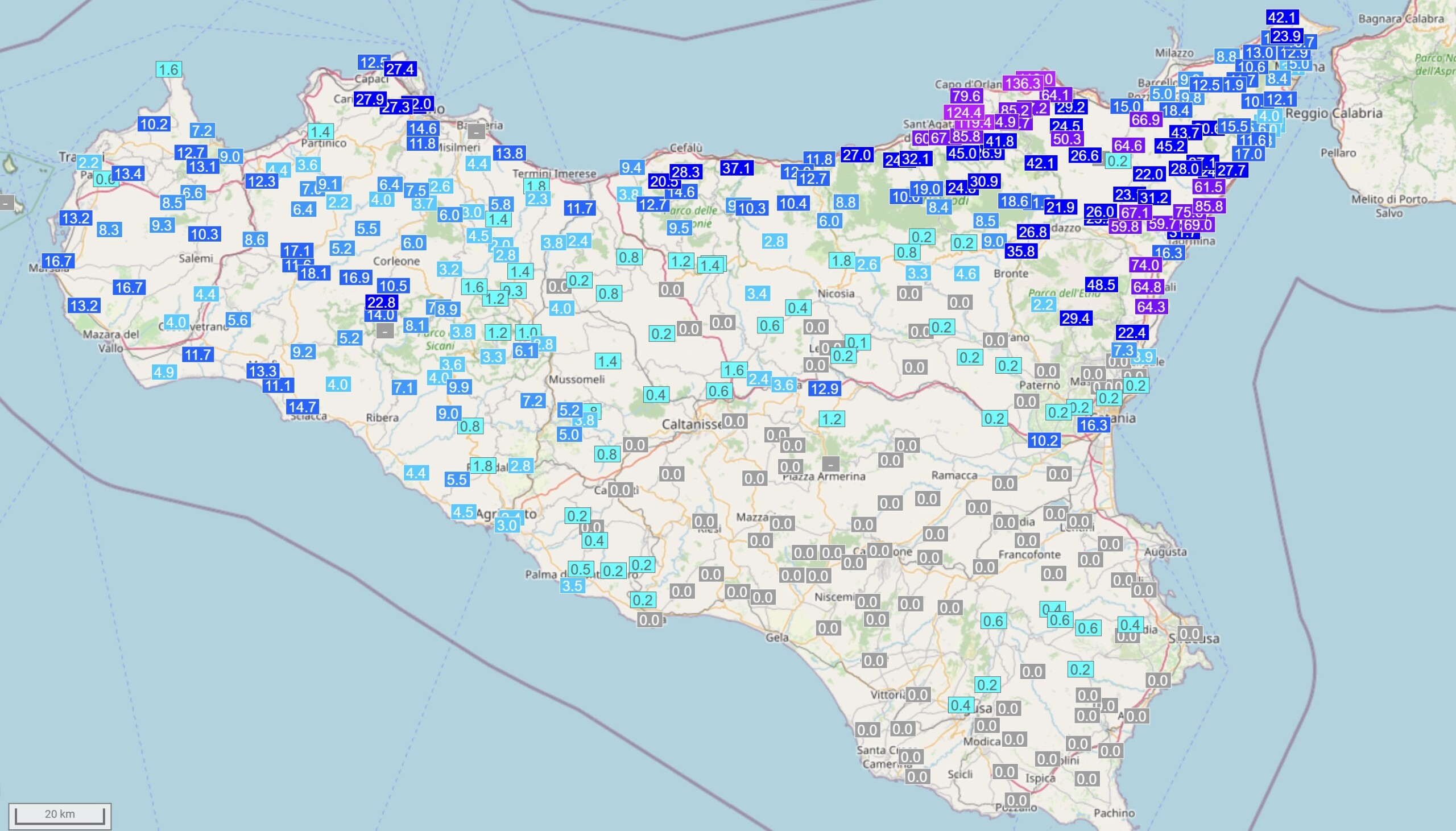Click the 136.3 rainfall marker near Capo d'Orlando

pyautogui.click(x=1022, y=84)
